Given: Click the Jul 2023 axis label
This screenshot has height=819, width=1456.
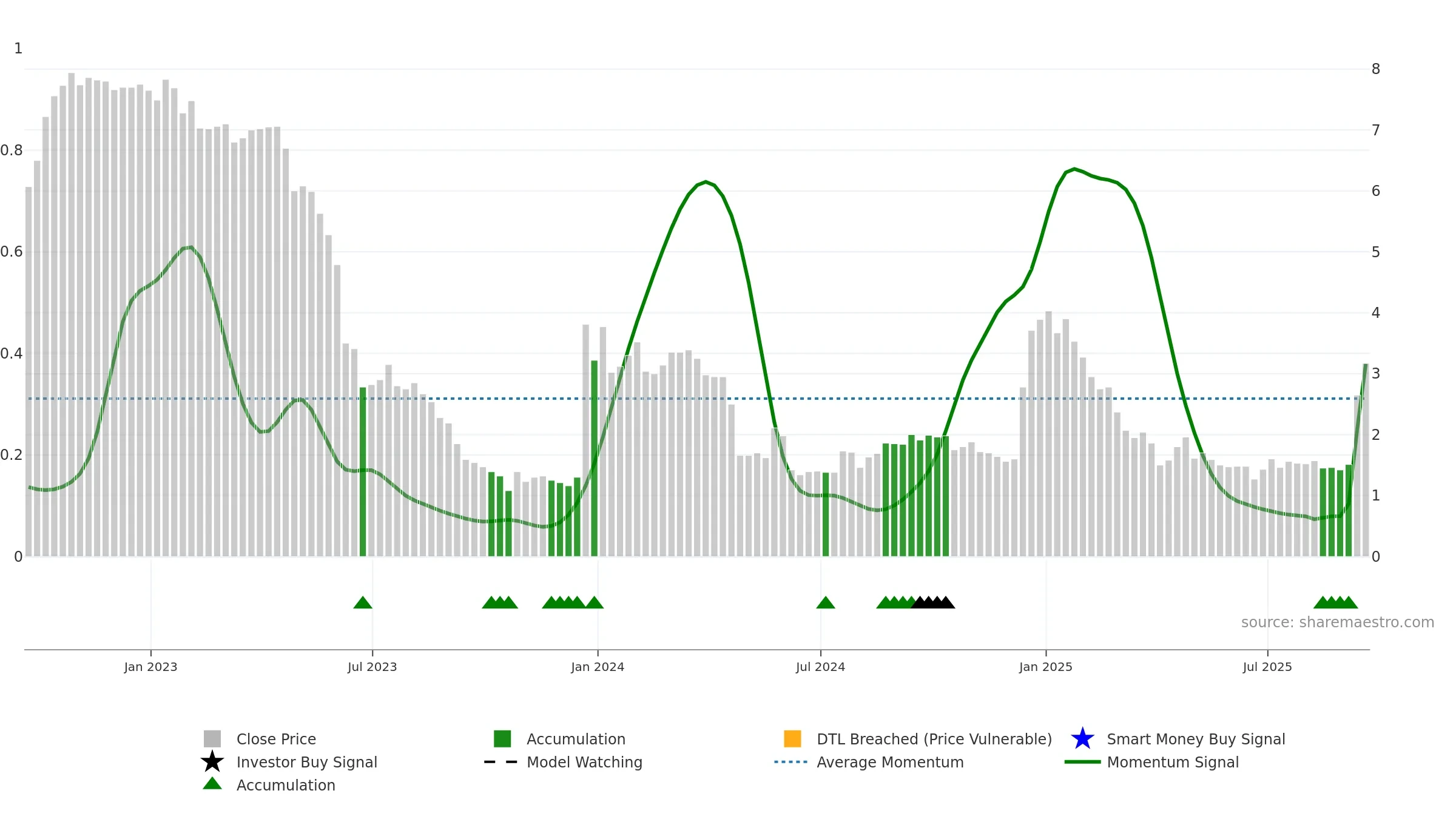Looking at the screenshot, I should [x=372, y=667].
